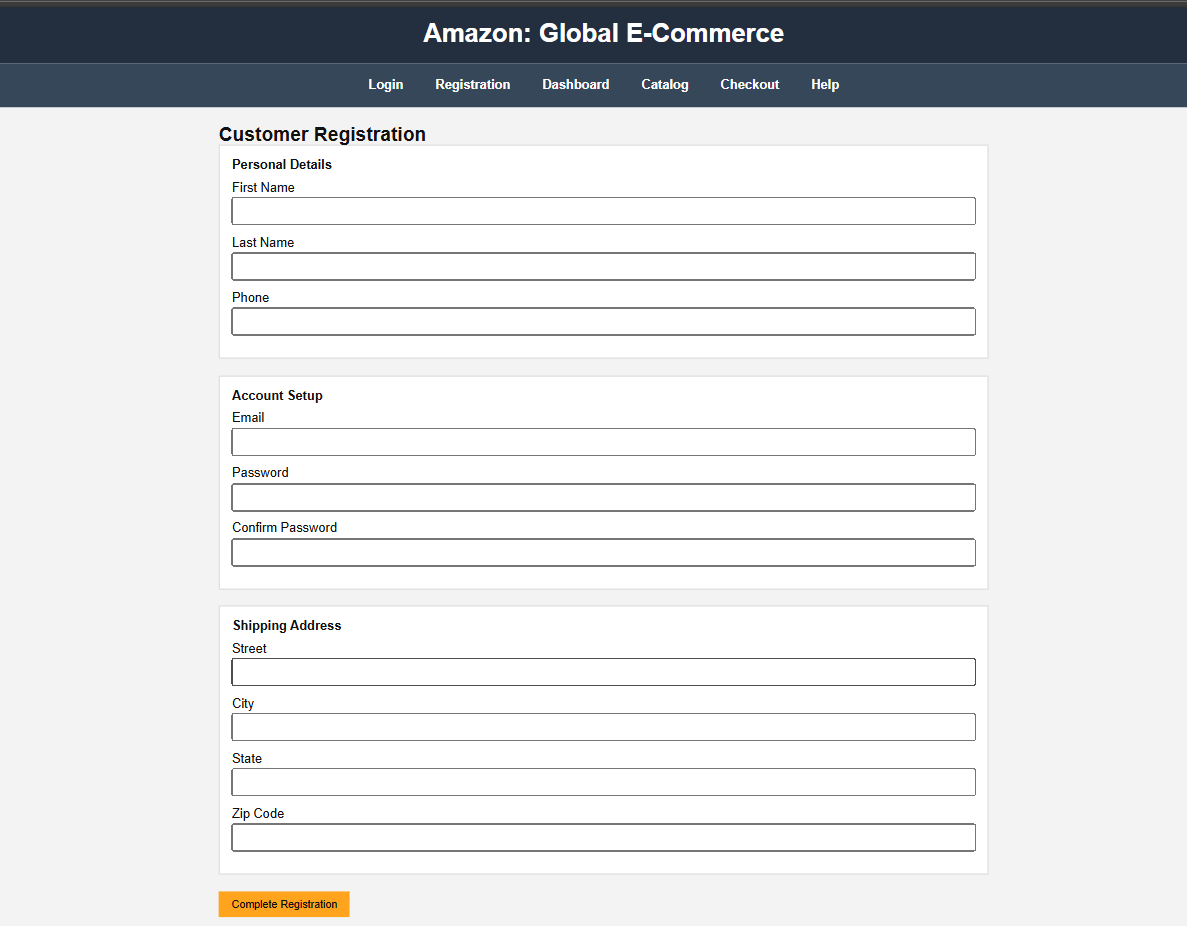Focus the Password input field
The width and height of the screenshot is (1187, 926).
(603, 497)
